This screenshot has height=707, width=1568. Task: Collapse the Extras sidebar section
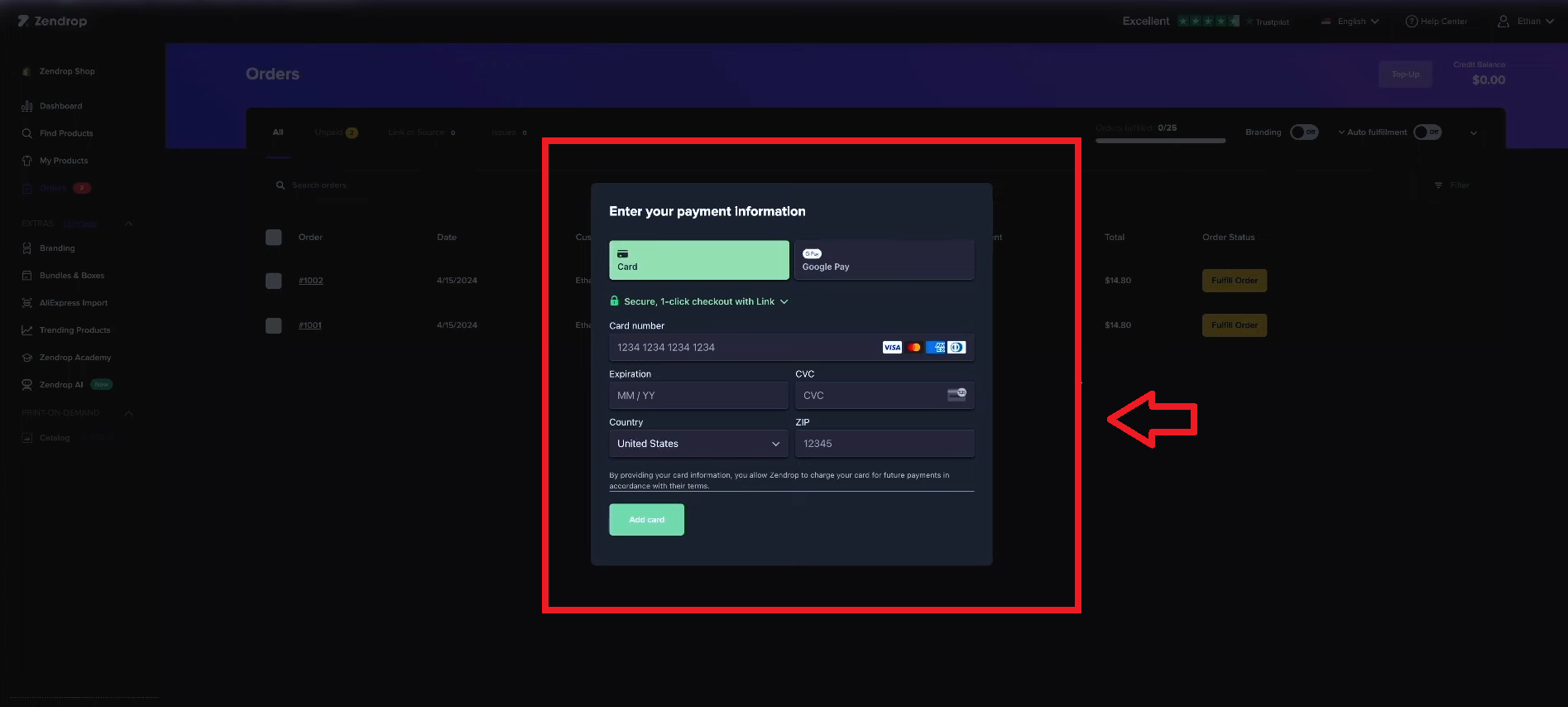coord(128,224)
